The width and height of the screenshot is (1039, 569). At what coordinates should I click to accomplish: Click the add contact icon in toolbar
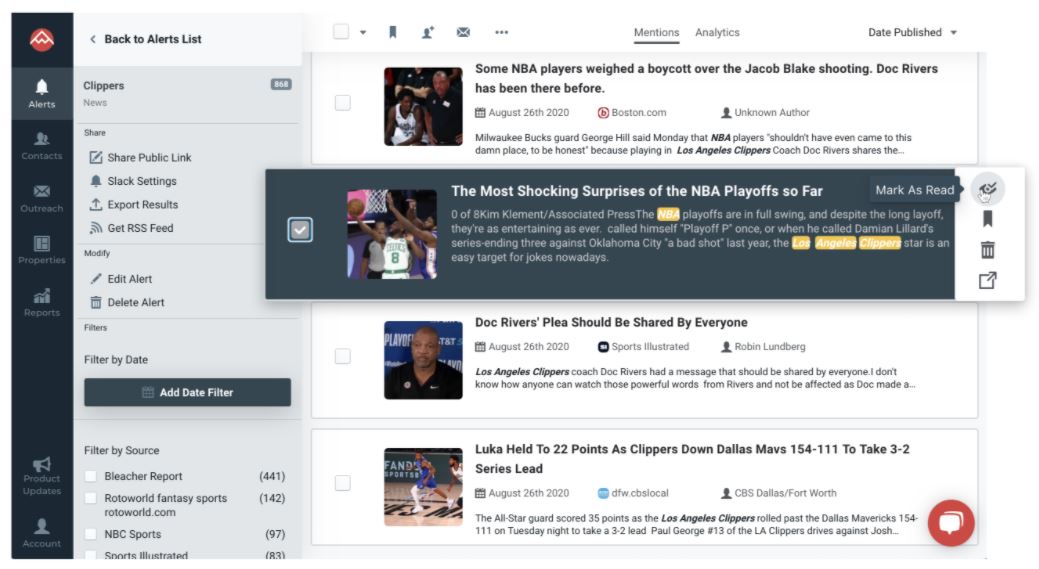(x=427, y=32)
